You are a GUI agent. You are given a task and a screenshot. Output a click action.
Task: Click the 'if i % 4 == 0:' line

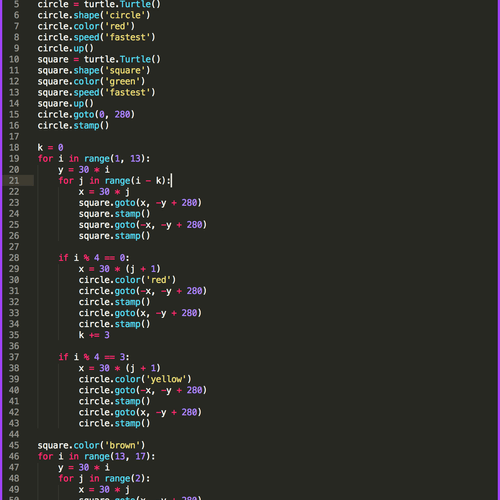pyautogui.click(x=94, y=258)
